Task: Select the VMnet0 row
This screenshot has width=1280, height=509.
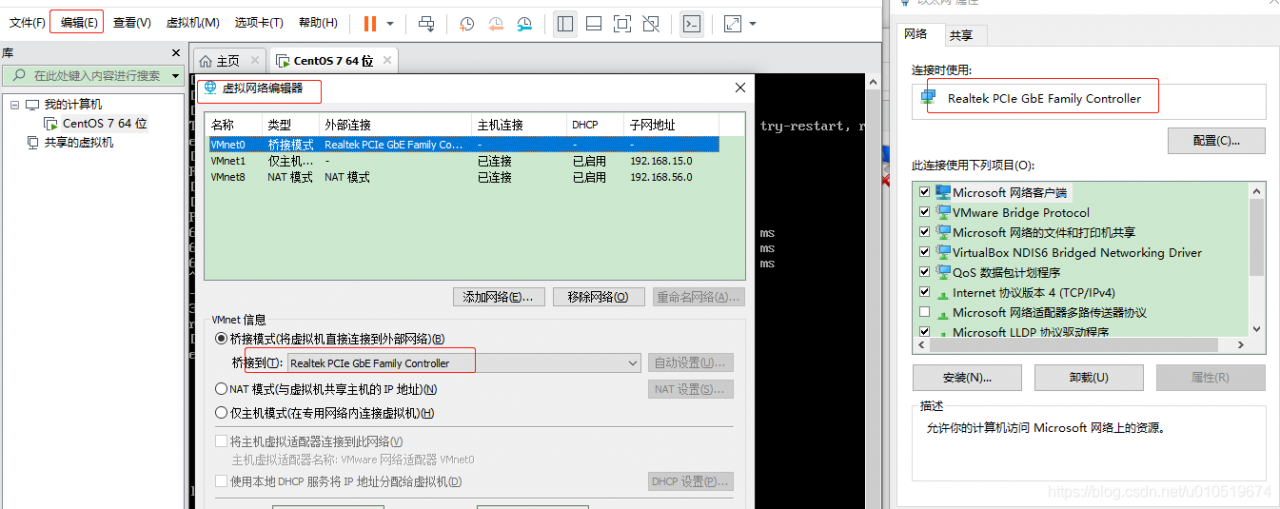Action: [463, 144]
